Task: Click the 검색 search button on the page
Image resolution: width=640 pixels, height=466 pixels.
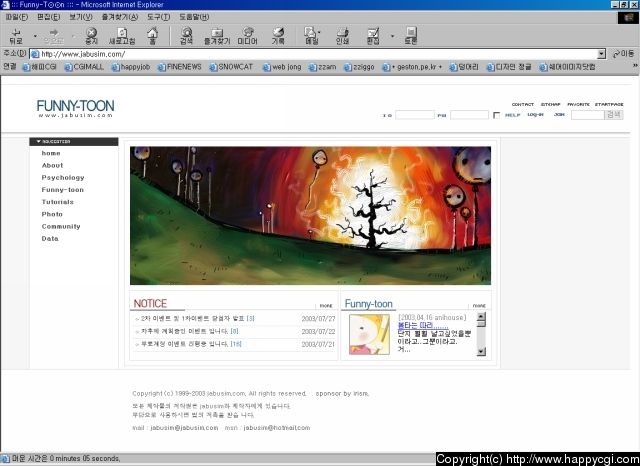Action: click(x=613, y=115)
